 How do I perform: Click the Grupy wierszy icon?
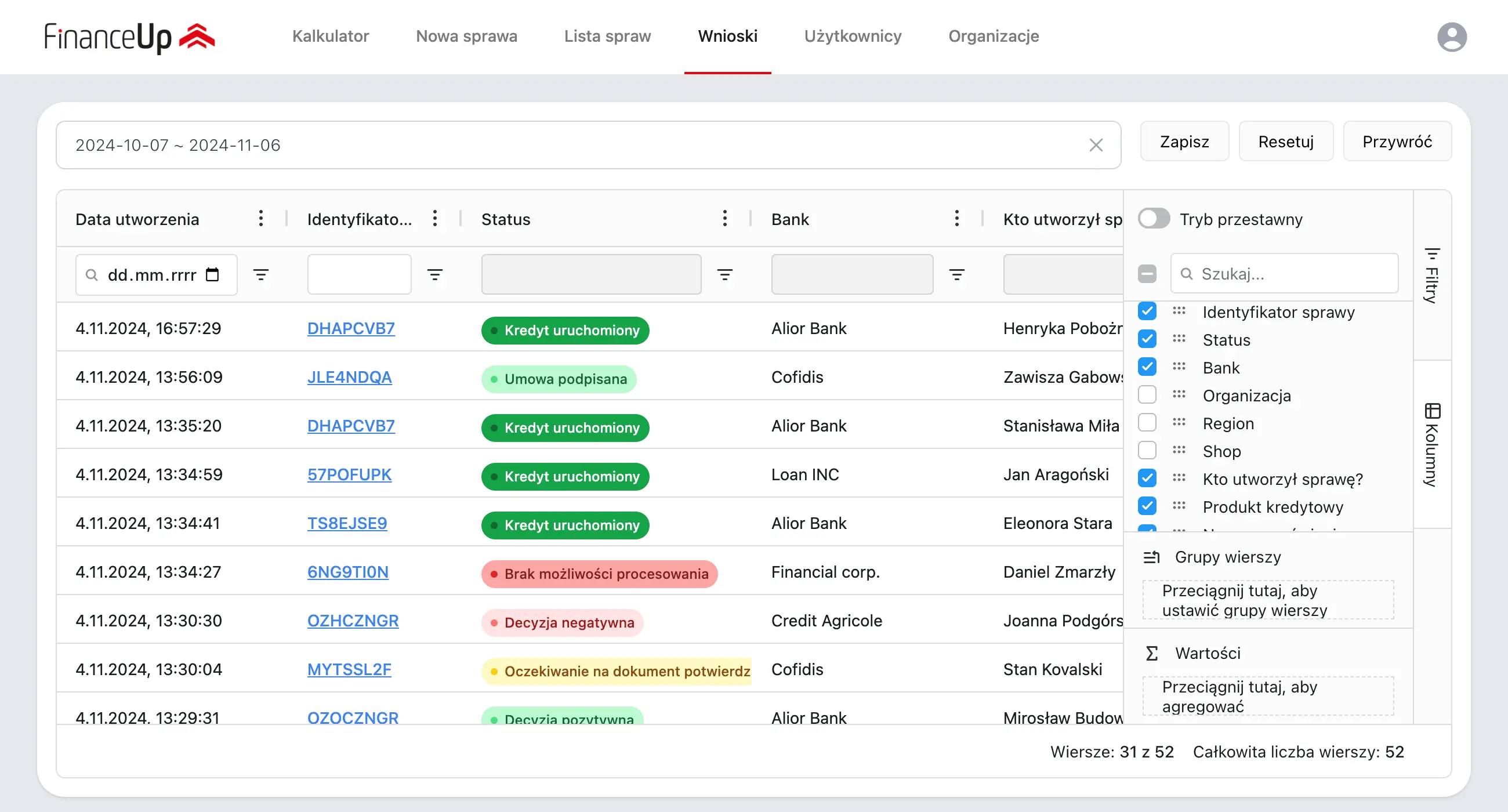[1151, 557]
